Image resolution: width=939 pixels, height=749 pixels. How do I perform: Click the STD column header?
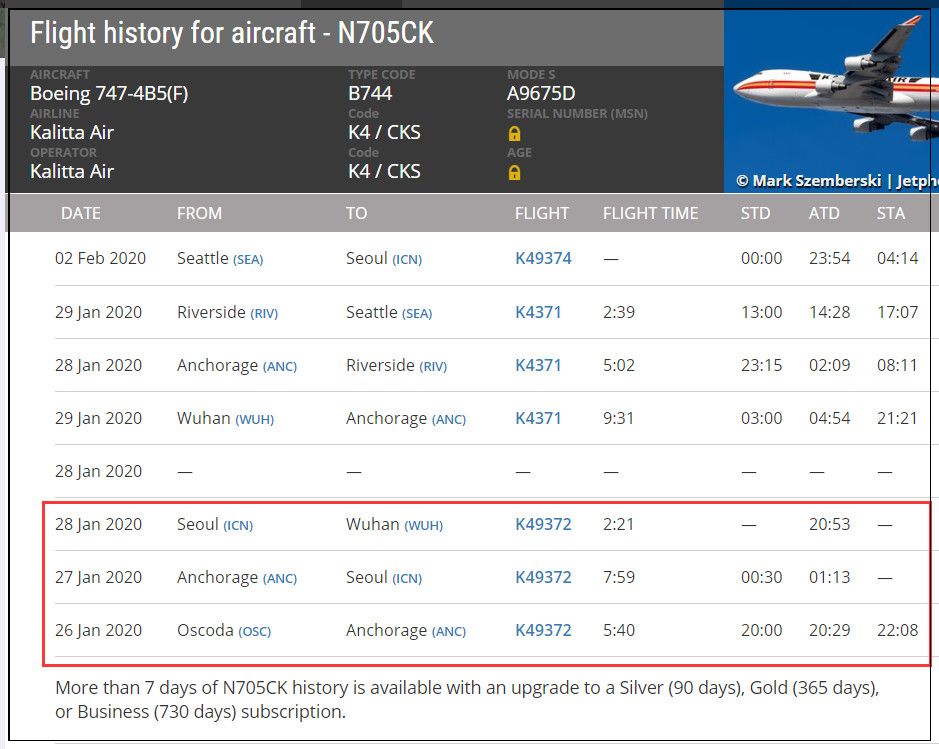pyautogui.click(x=755, y=213)
